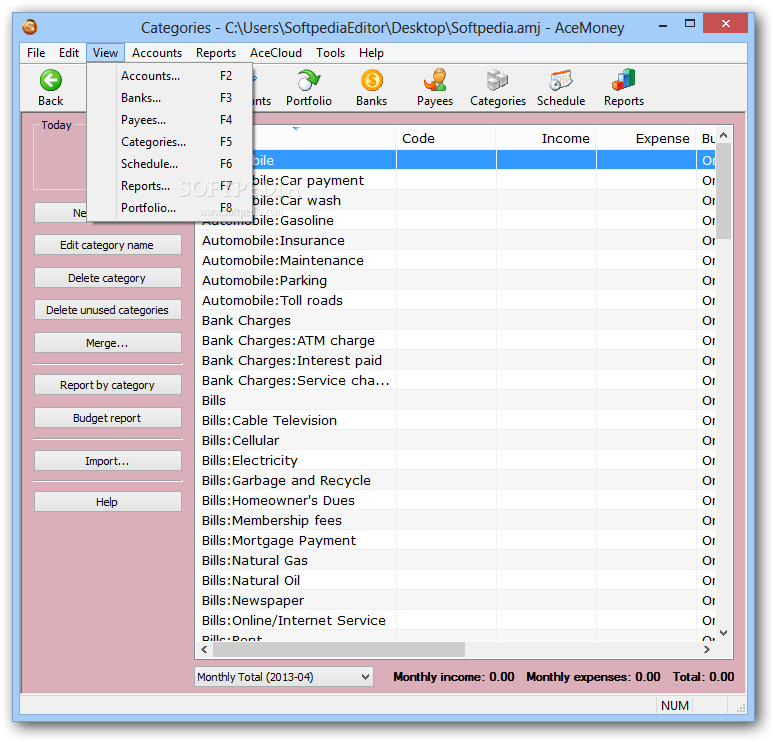Viewport: 775px width, 742px height.
Task: Select Bills:Cable Television row
Action: pyautogui.click(x=455, y=421)
